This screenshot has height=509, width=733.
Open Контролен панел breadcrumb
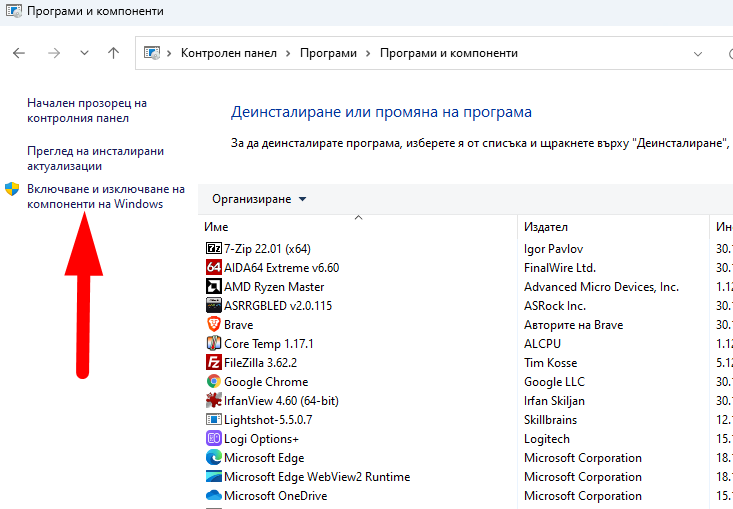(229, 53)
